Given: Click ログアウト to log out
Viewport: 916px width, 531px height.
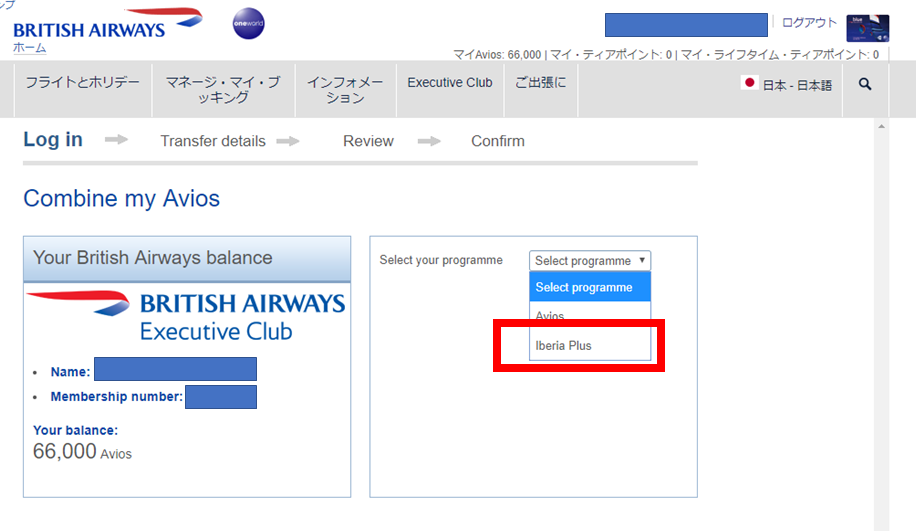Looking at the screenshot, I should (x=809, y=23).
